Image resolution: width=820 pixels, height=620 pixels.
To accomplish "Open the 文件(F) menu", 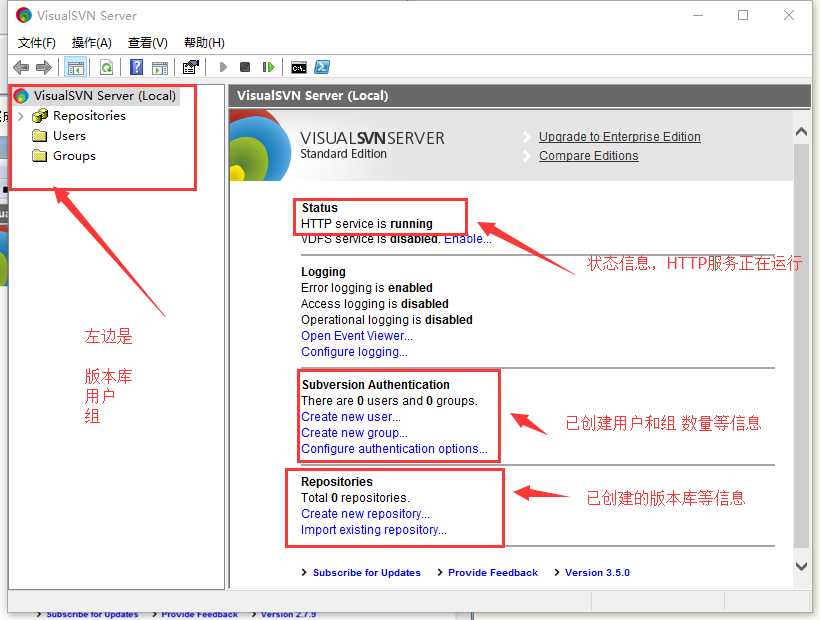I will click(x=37, y=43).
